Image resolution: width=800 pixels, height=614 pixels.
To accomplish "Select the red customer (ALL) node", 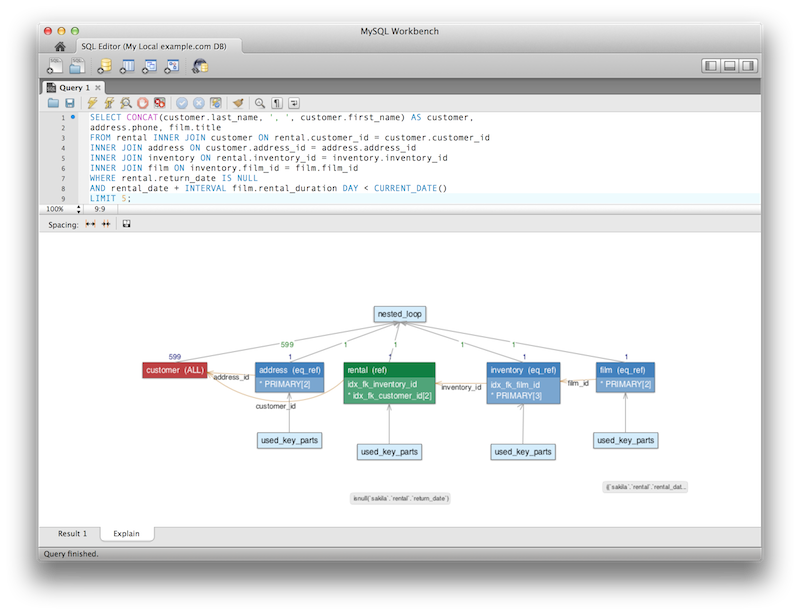I will coord(175,370).
